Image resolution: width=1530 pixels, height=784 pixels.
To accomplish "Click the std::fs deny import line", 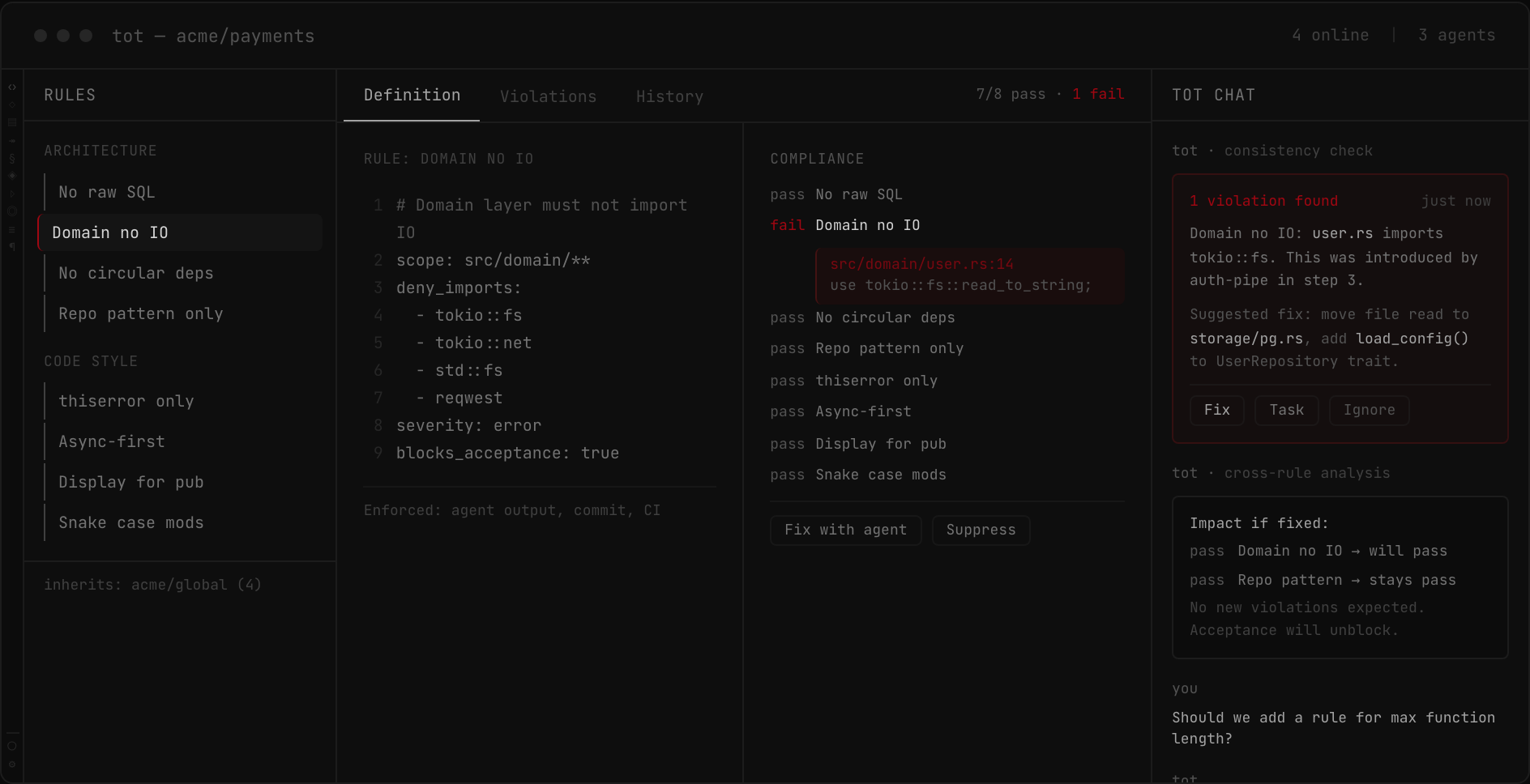I will [x=459, y=370].
